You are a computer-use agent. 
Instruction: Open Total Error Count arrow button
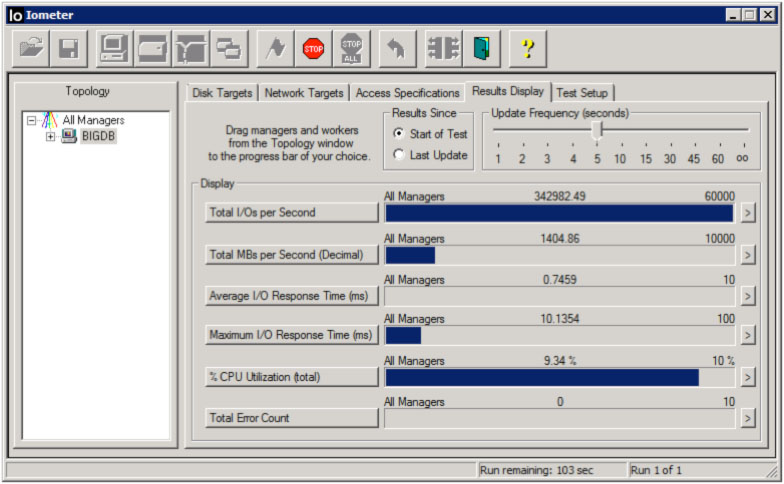pyautogui.click(x=748, y=418)
